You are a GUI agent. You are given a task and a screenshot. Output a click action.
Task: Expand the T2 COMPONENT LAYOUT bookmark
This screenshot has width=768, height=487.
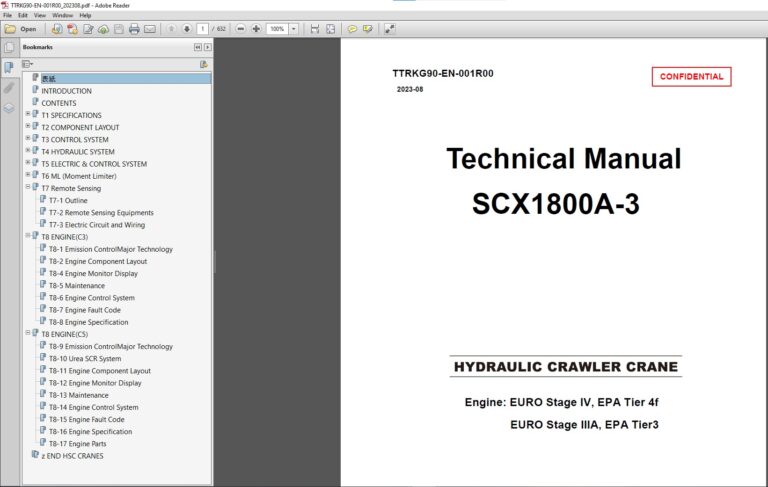28,126
